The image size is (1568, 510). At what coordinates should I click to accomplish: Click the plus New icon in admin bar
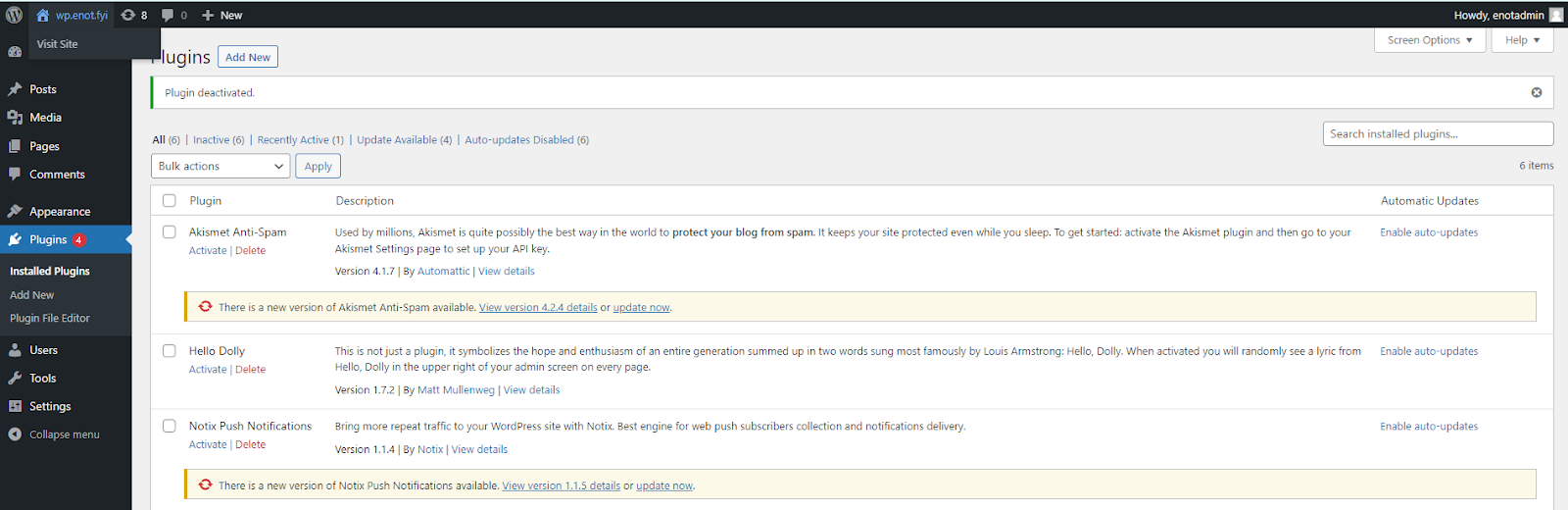208,15
